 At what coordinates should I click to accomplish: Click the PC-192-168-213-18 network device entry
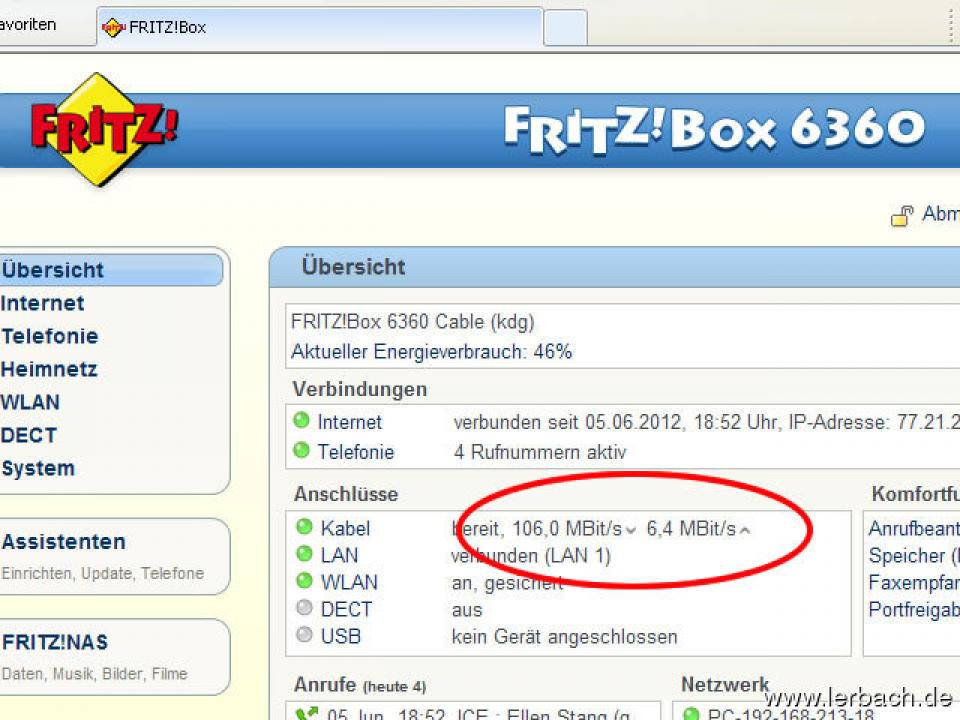tap(790, 714)
